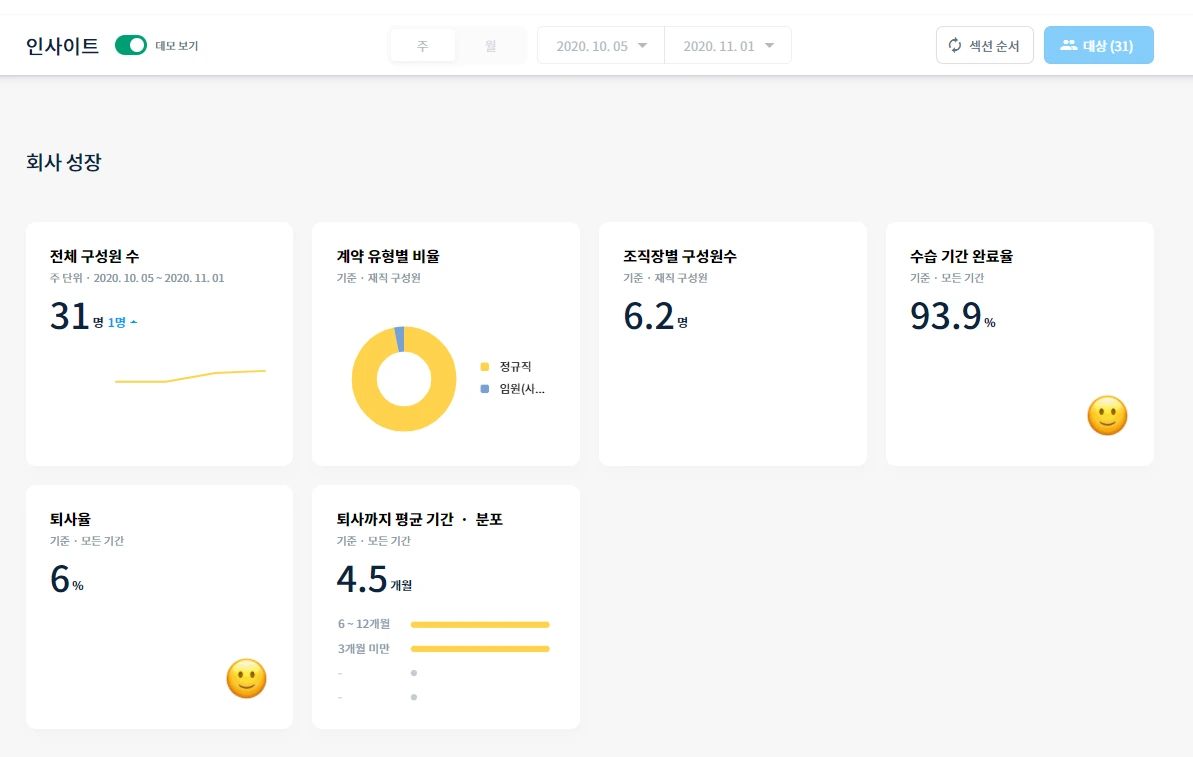Click the refresh icon in 섹션 순서 button
Screen dimensions: 1193x757
click(955, 46)
